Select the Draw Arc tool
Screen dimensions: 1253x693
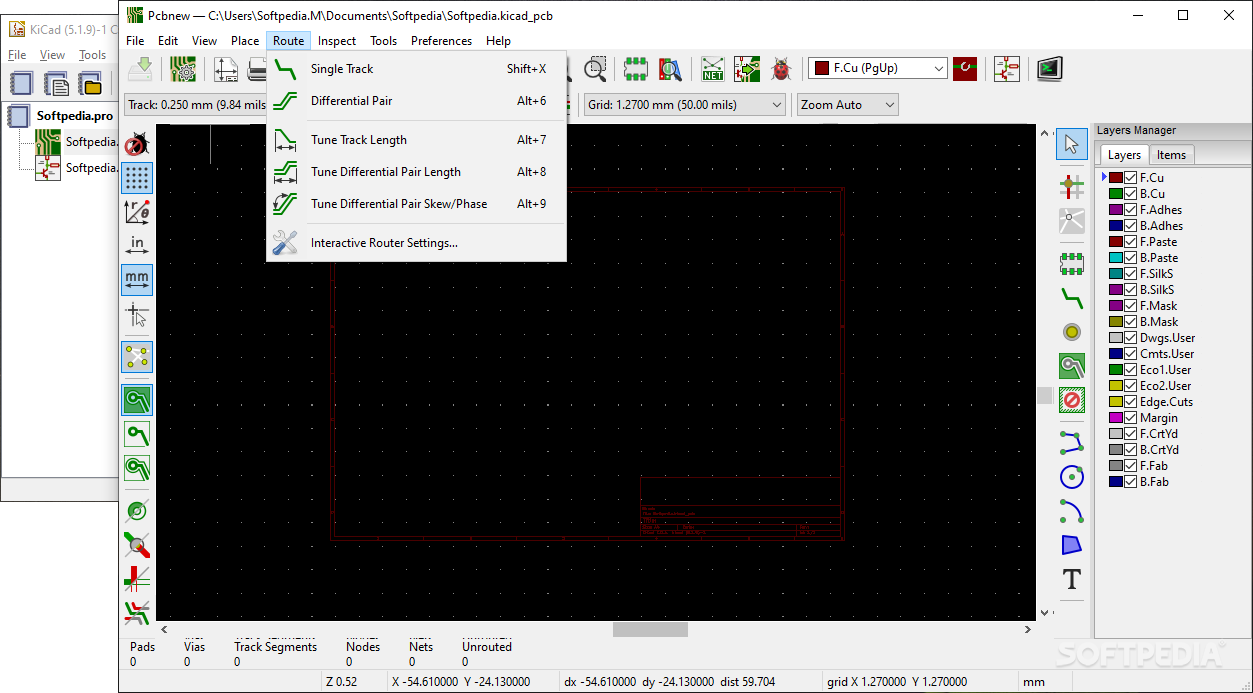(x=1072, y=510)
